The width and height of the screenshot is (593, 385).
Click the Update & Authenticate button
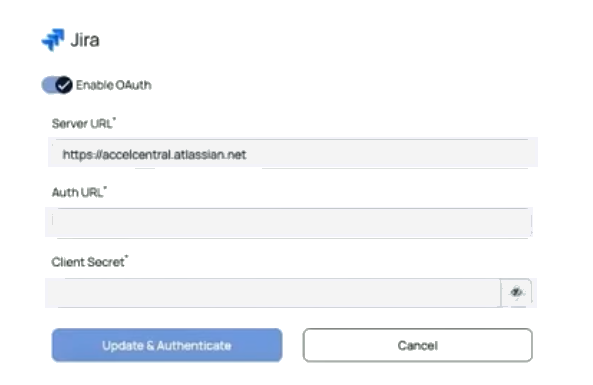pos(167,345)
